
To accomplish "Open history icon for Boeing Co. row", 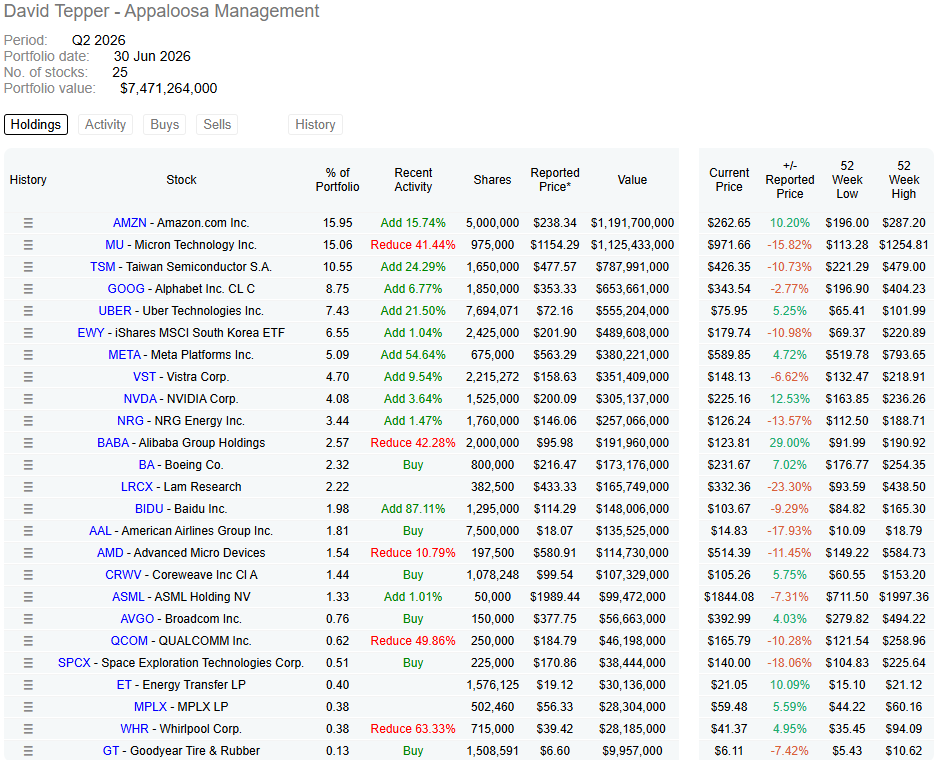I will click(28, 465).
